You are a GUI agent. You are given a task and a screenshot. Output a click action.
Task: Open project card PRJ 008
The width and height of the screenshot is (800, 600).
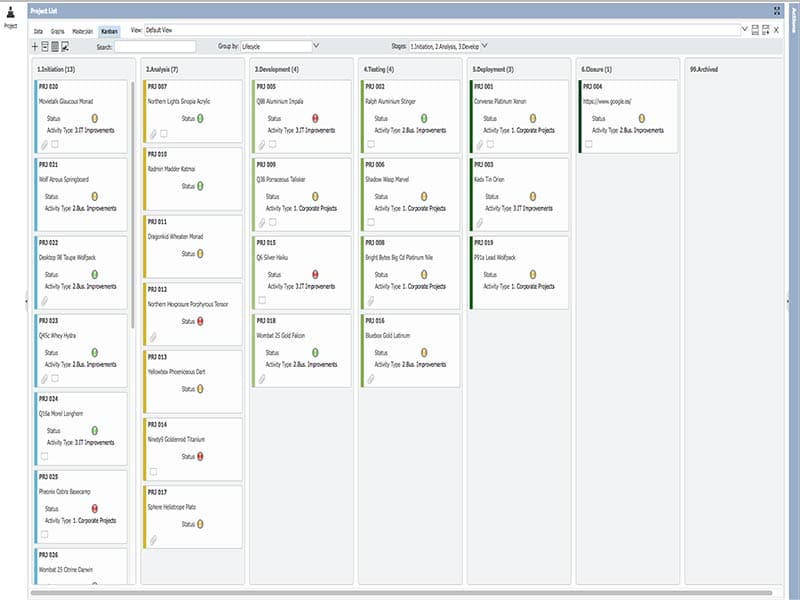pyautogui.click(x=410, y=273)
